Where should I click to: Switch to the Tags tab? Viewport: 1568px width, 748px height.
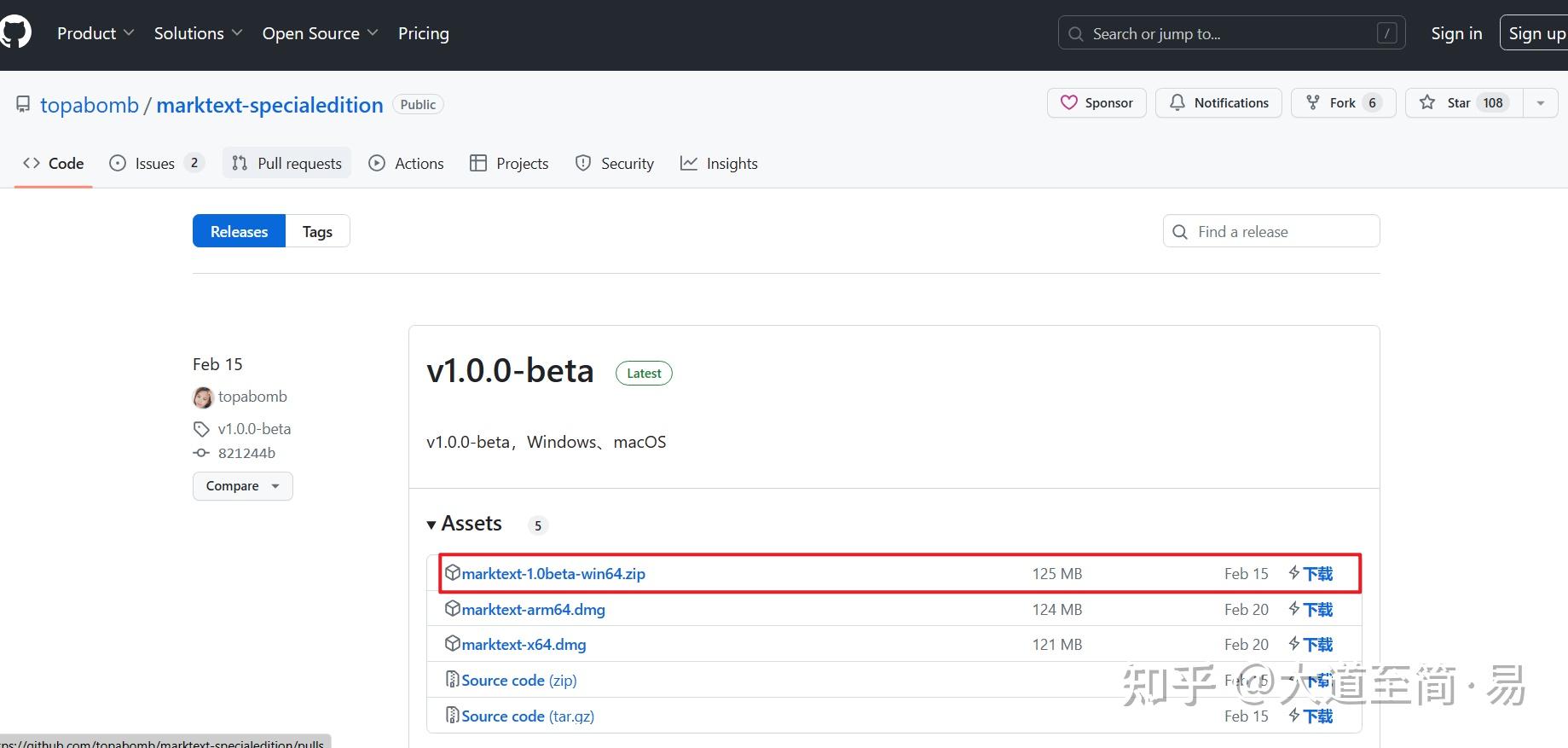pyautogui.click(x=317, y=231)
